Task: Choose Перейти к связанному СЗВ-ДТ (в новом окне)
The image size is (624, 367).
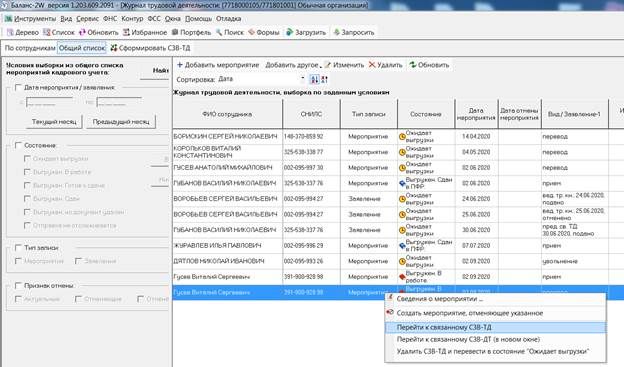Action: click(x=495, y=340)
